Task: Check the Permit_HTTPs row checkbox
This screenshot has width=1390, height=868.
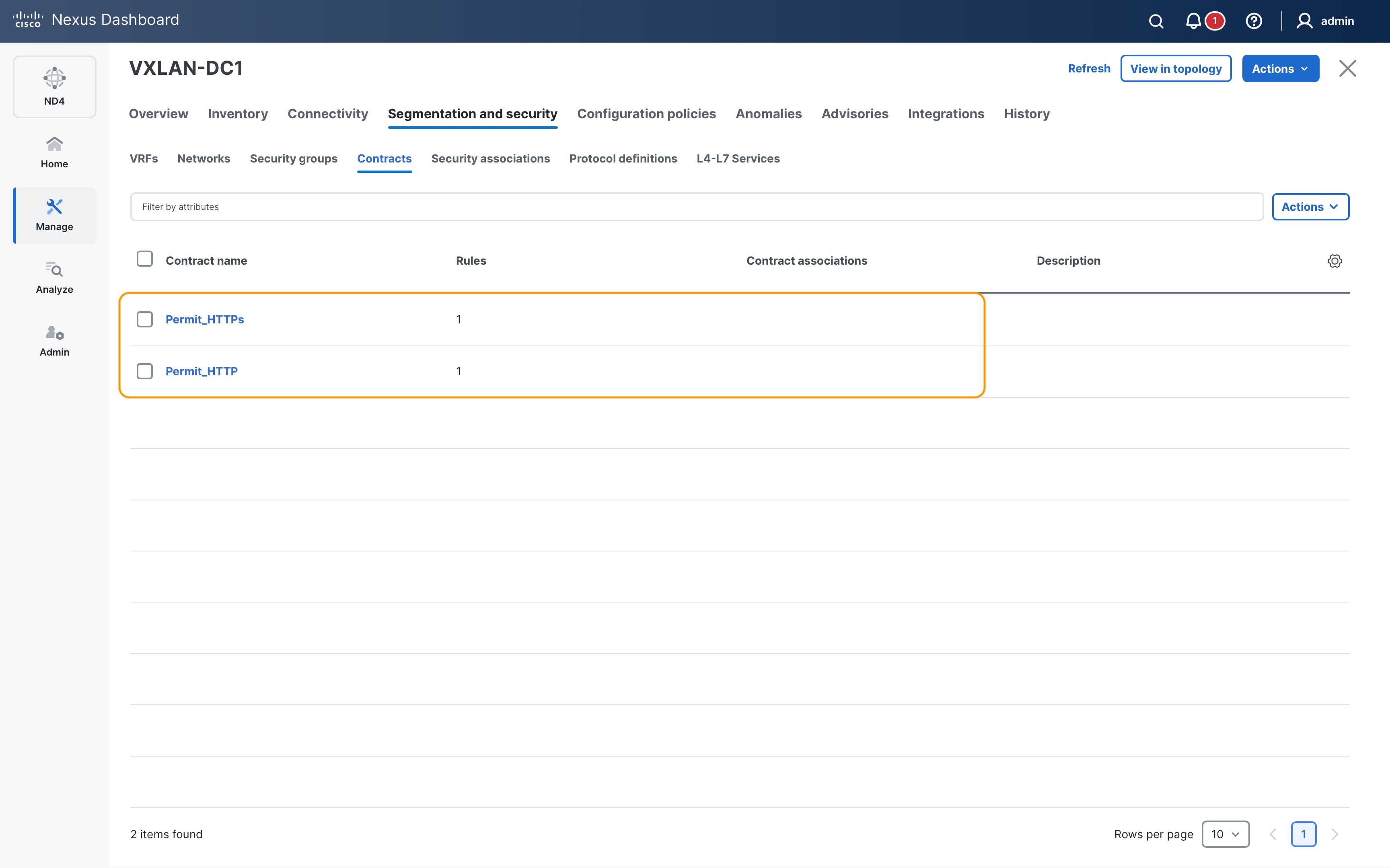Action: [145, 319]
